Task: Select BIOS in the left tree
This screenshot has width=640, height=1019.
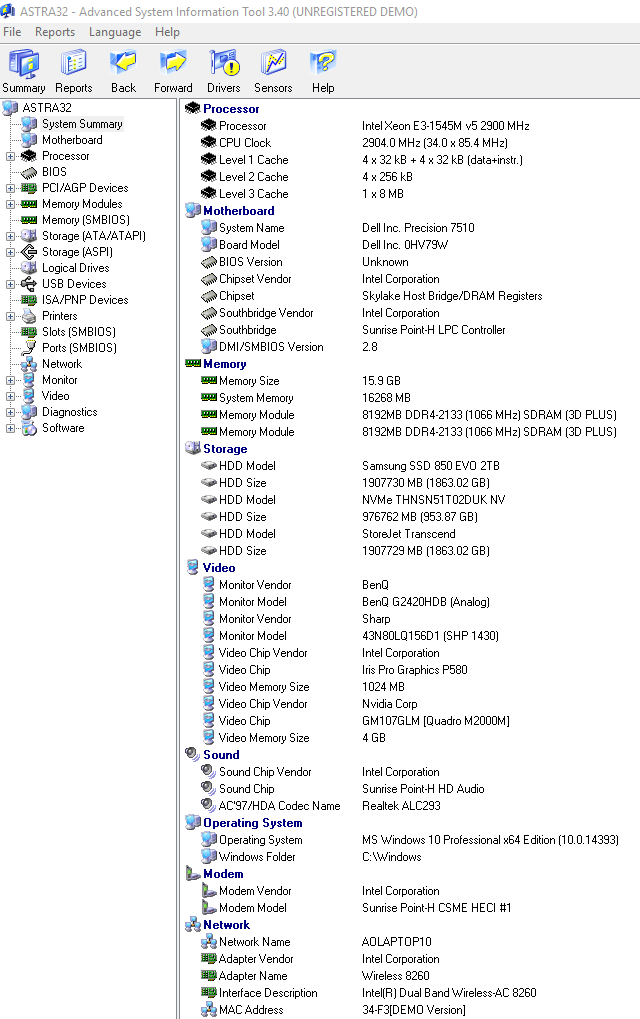Action: pos(54,172)
